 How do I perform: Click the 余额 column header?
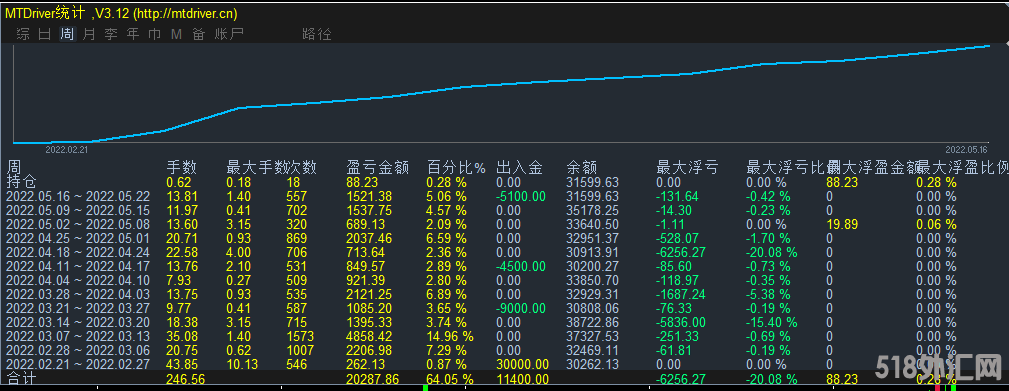pos(582,168)
